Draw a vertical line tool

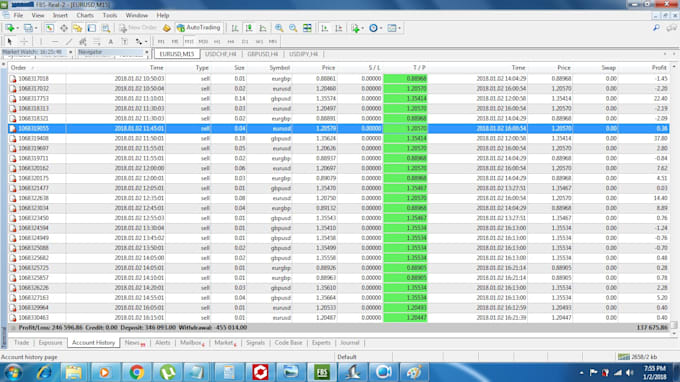point(41,42)
